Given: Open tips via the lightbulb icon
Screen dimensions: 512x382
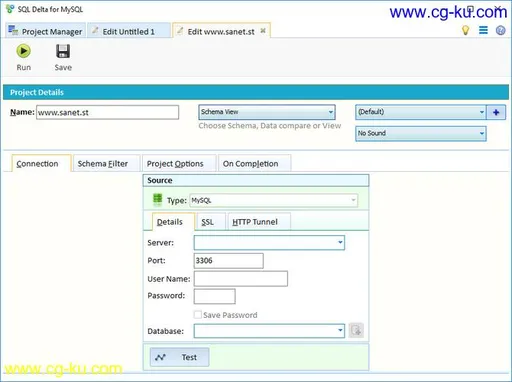Looking at the screenshot, I should pyautogui.click(x=465, y=30).
